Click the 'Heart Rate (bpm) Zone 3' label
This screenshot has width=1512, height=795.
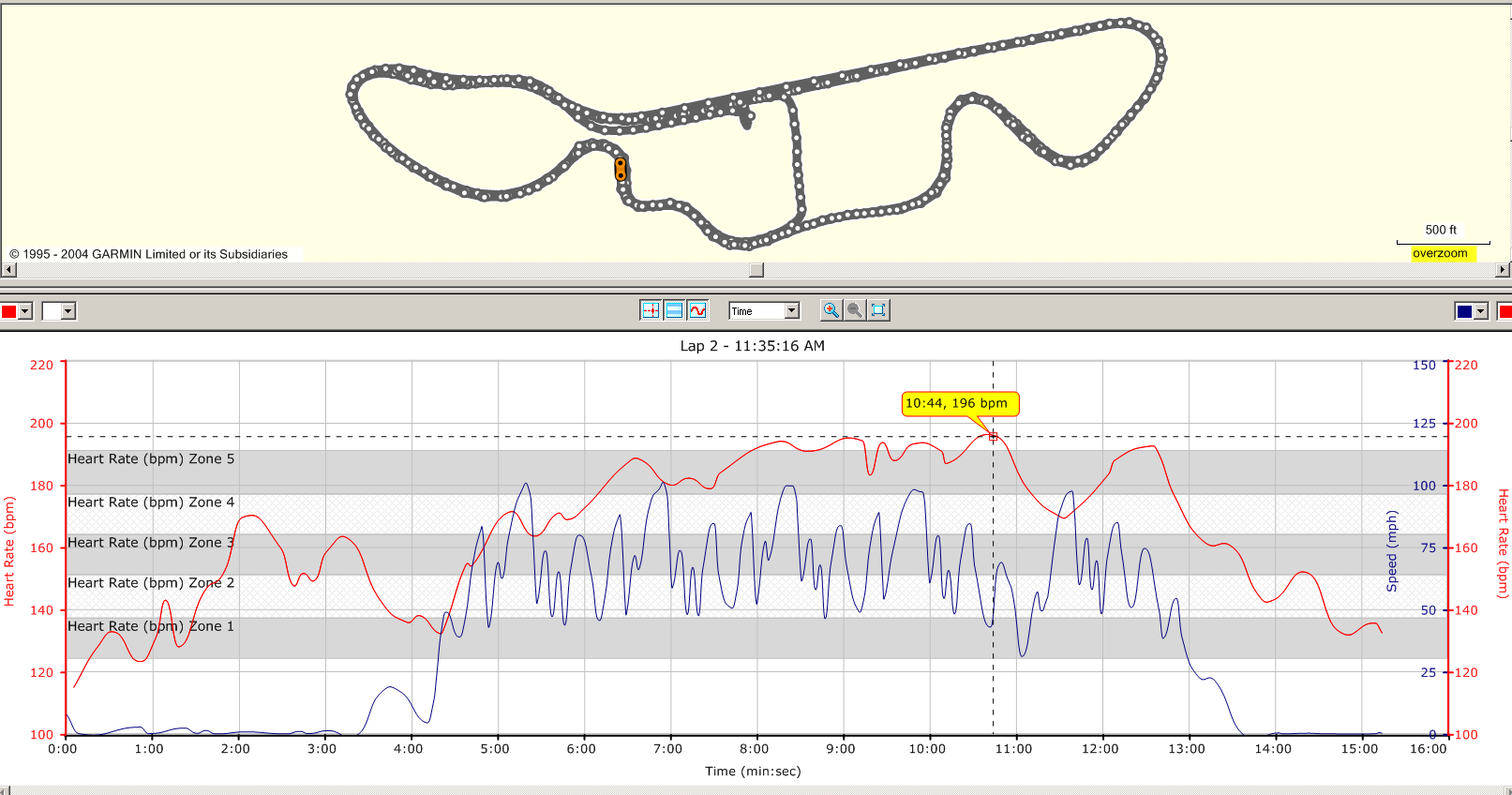coord(151,543)
